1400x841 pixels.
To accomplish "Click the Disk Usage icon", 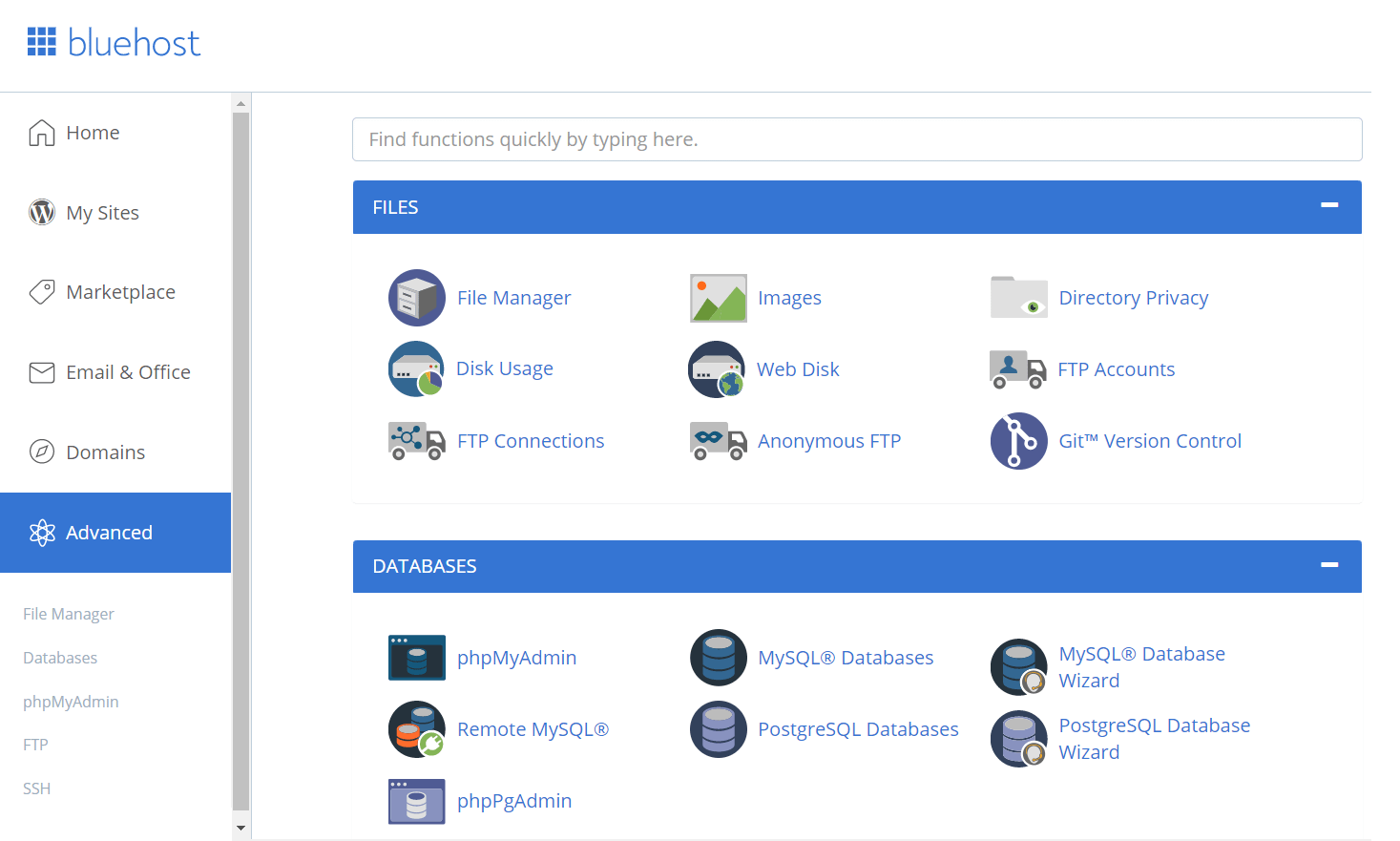I will (416, 368).
